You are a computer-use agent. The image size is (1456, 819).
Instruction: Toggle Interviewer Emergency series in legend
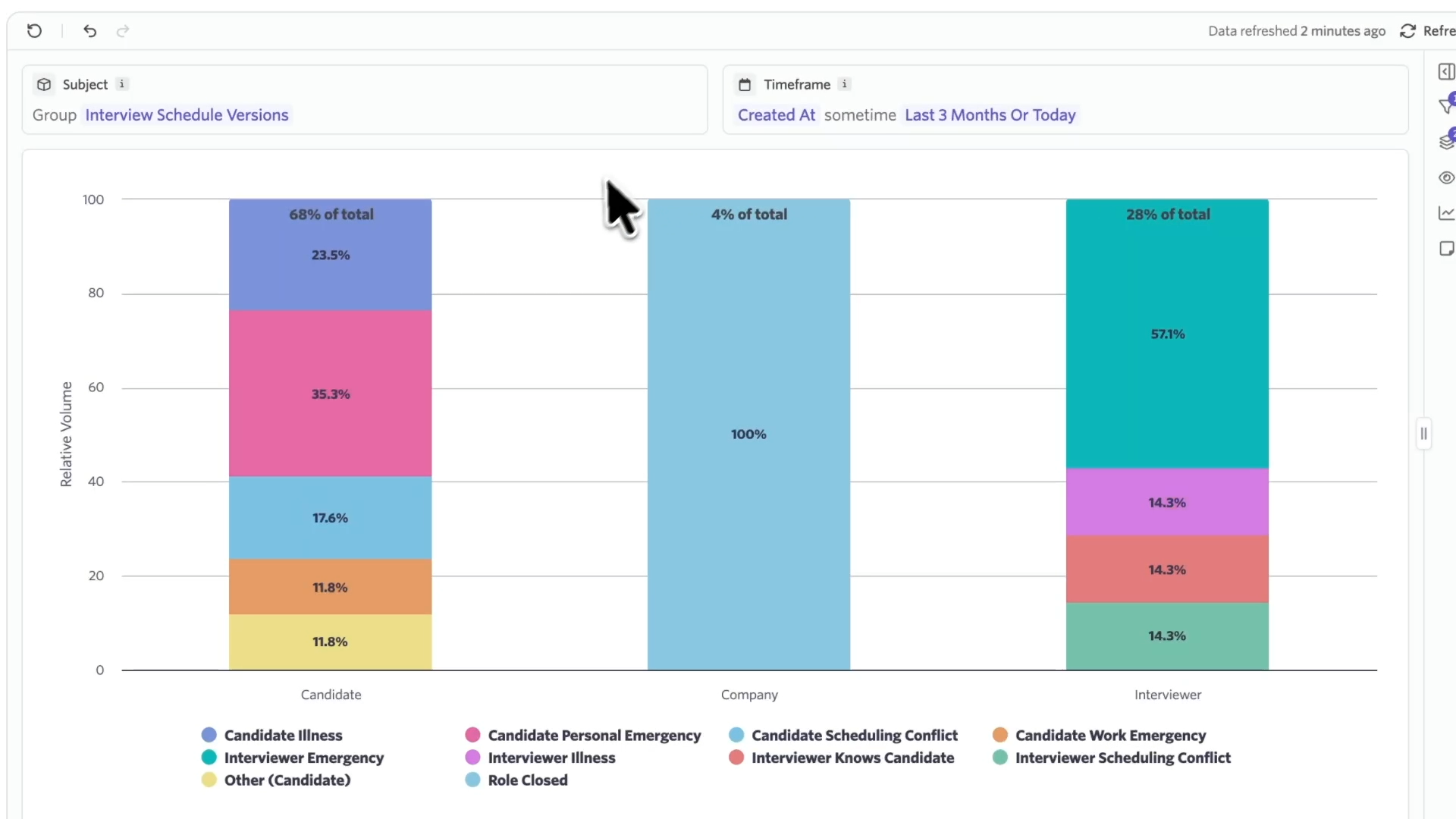tap(303, 758)
